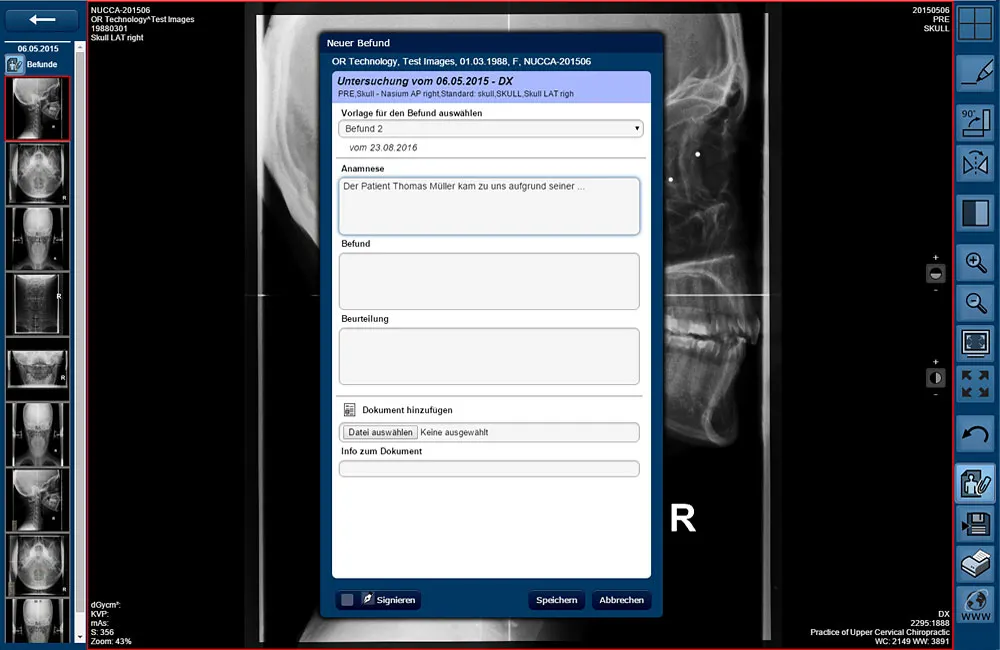Click the zoom in magnifier

tap(974, 263)
